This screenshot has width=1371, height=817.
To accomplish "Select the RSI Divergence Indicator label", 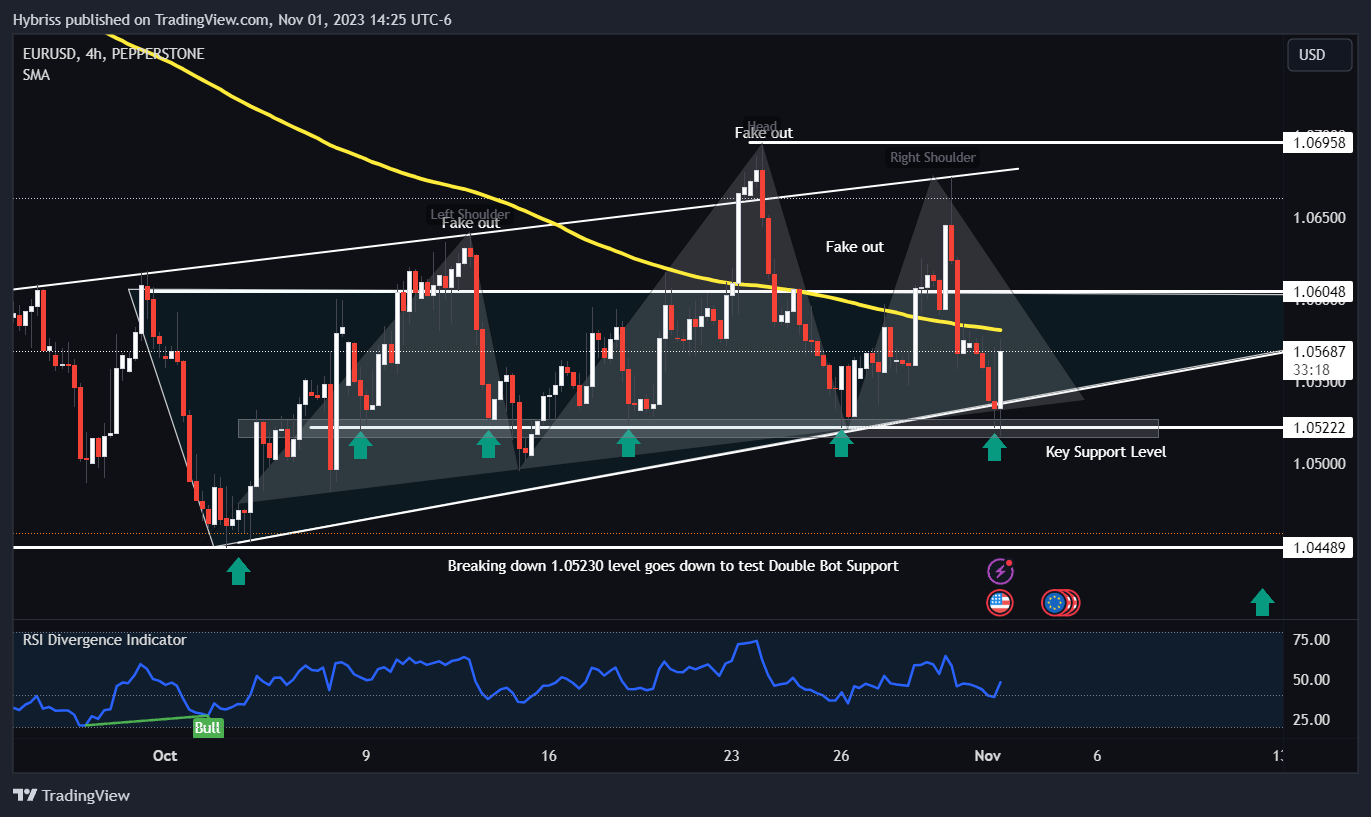I will pyautogui.click(x=104, y=640).
